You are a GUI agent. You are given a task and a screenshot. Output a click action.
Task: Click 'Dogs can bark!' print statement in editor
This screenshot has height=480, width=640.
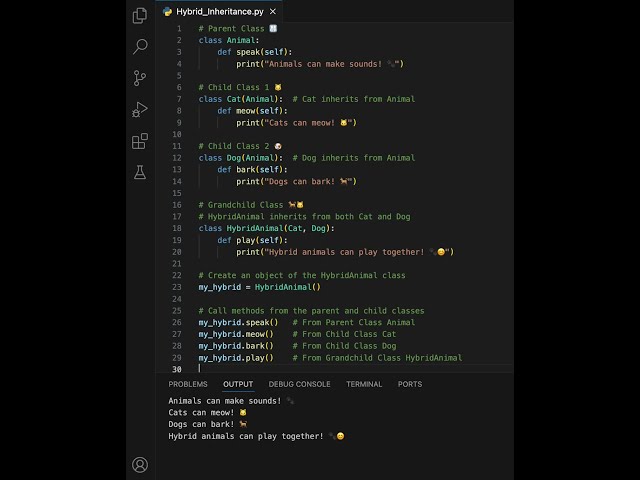point(296,182)
